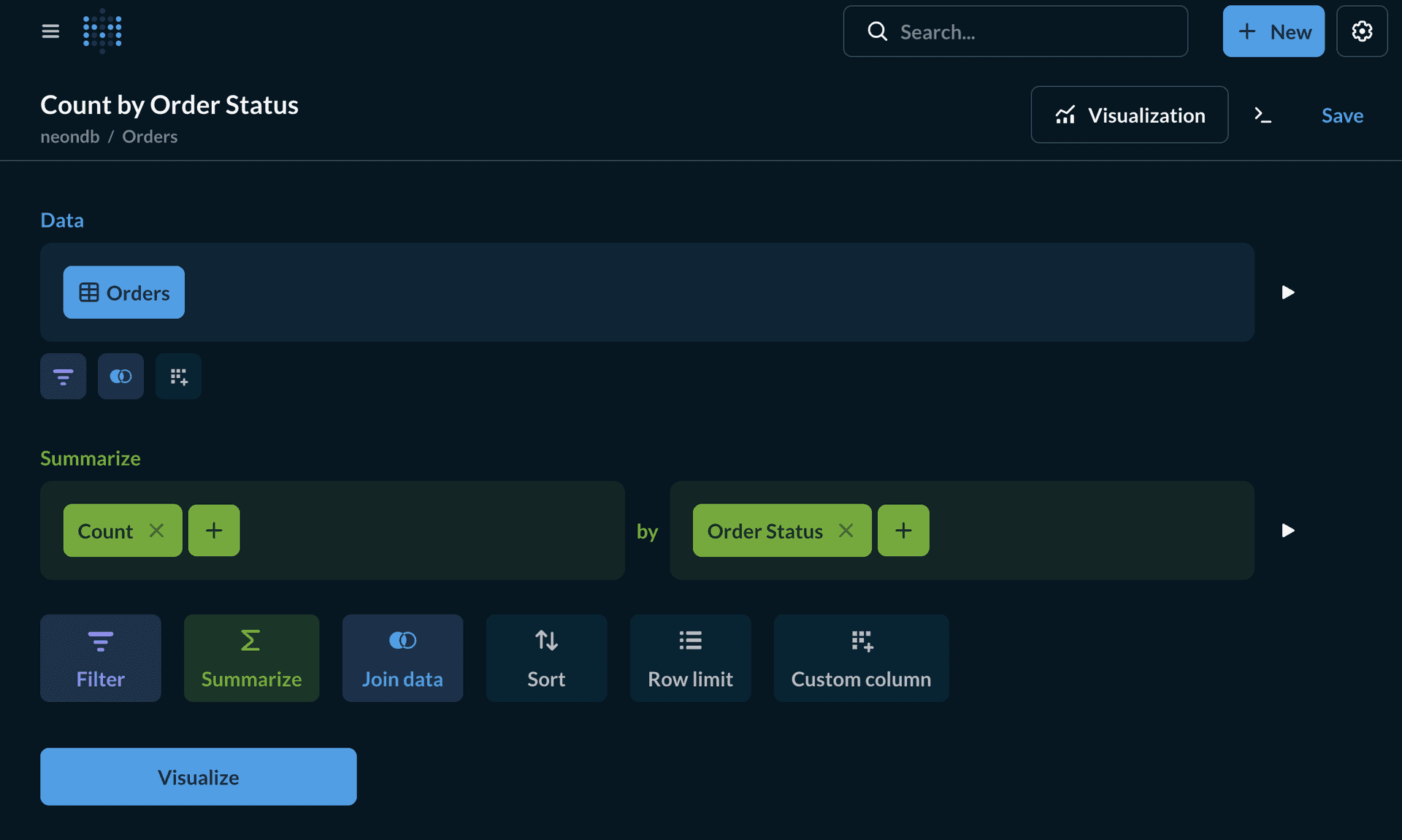Click the Summarize sigma icon
Screen dimensions: 1402x840
[251, 658]
